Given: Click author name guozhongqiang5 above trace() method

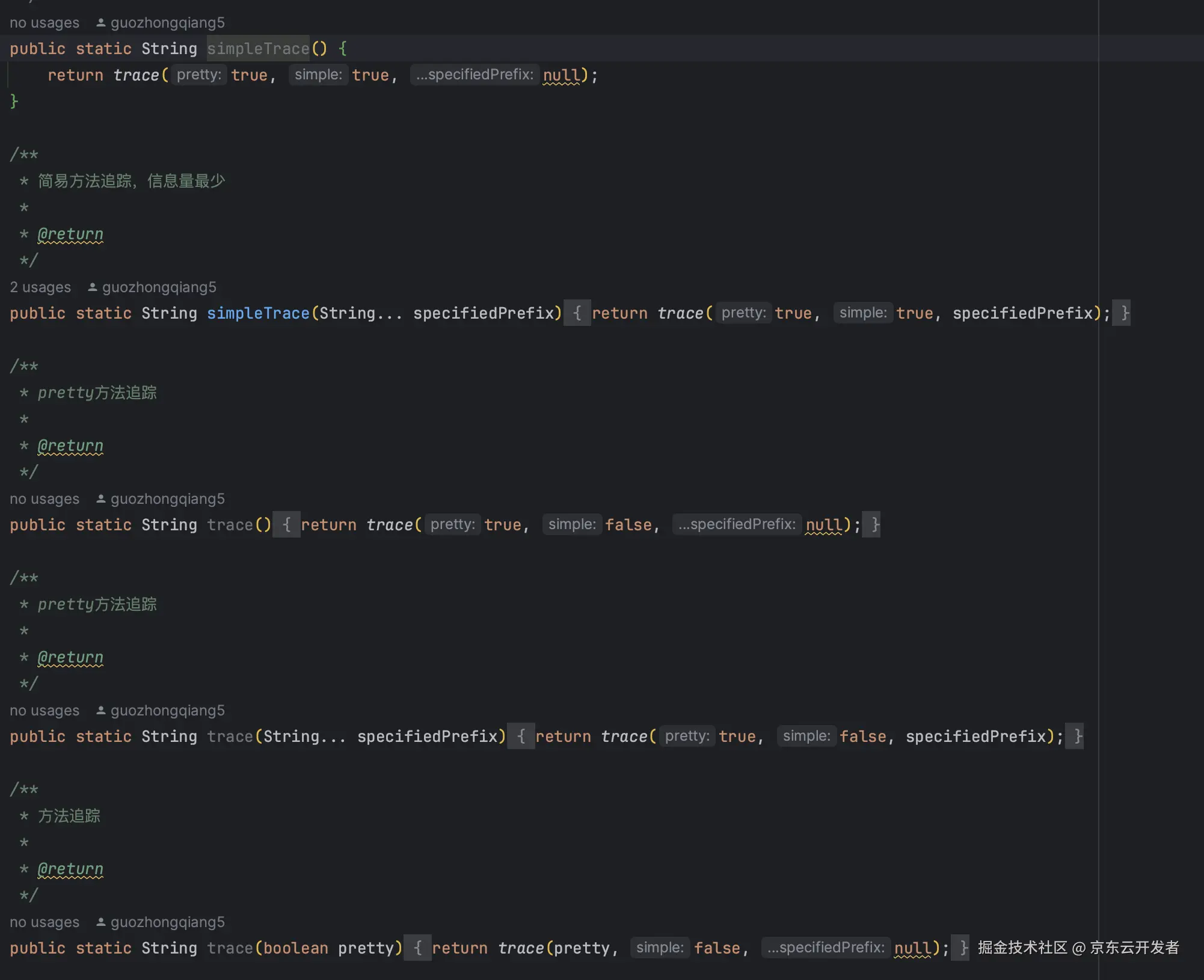Looking at the screenshot, I should (167, 499).
